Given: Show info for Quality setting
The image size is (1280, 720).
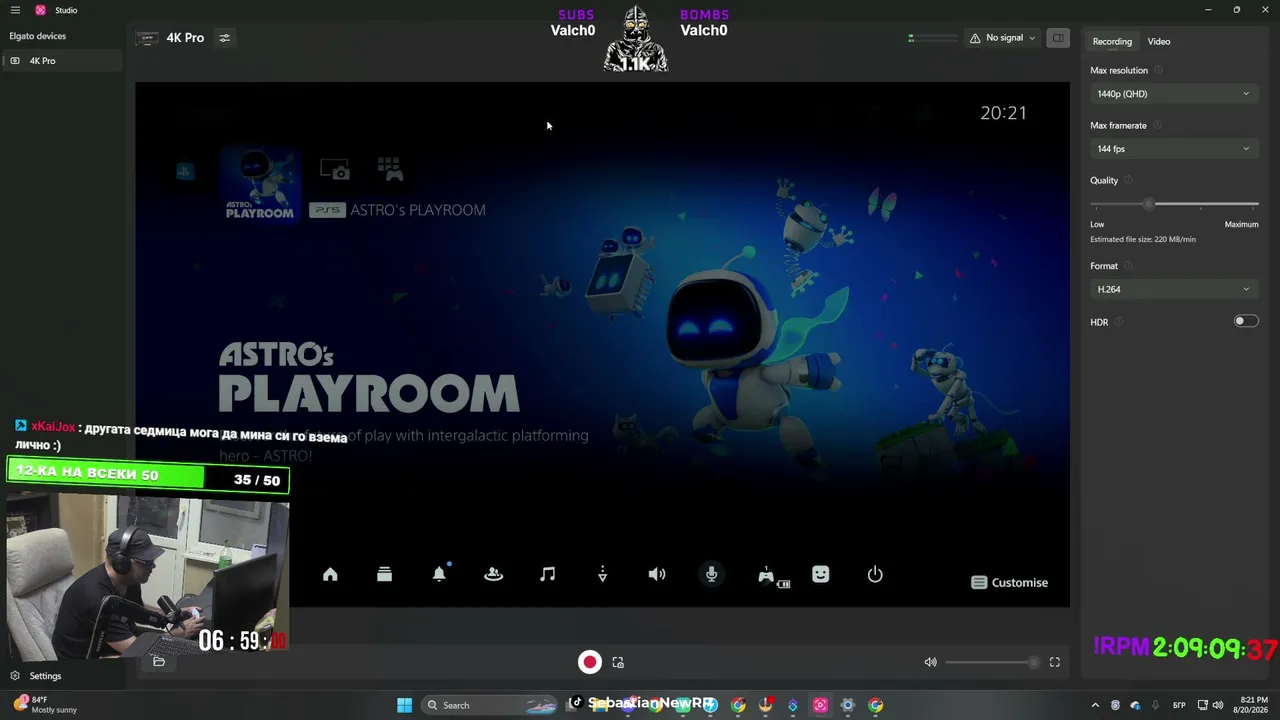Looking at the screenshot, I should [1128, 180].
